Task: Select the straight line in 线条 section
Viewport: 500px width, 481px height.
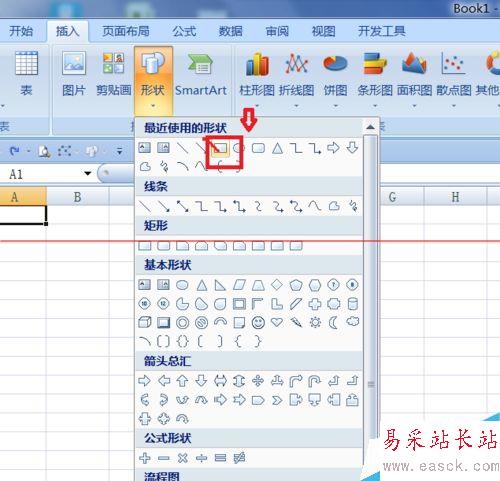Action: pyautogui.click(x=145, y=206)
